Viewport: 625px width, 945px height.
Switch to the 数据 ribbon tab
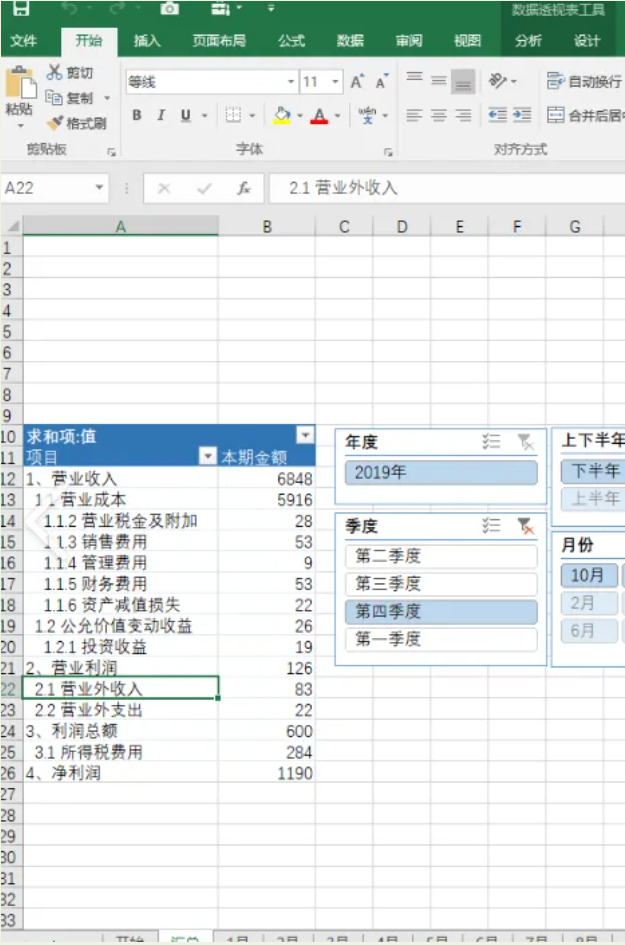(x=350, y=40)
